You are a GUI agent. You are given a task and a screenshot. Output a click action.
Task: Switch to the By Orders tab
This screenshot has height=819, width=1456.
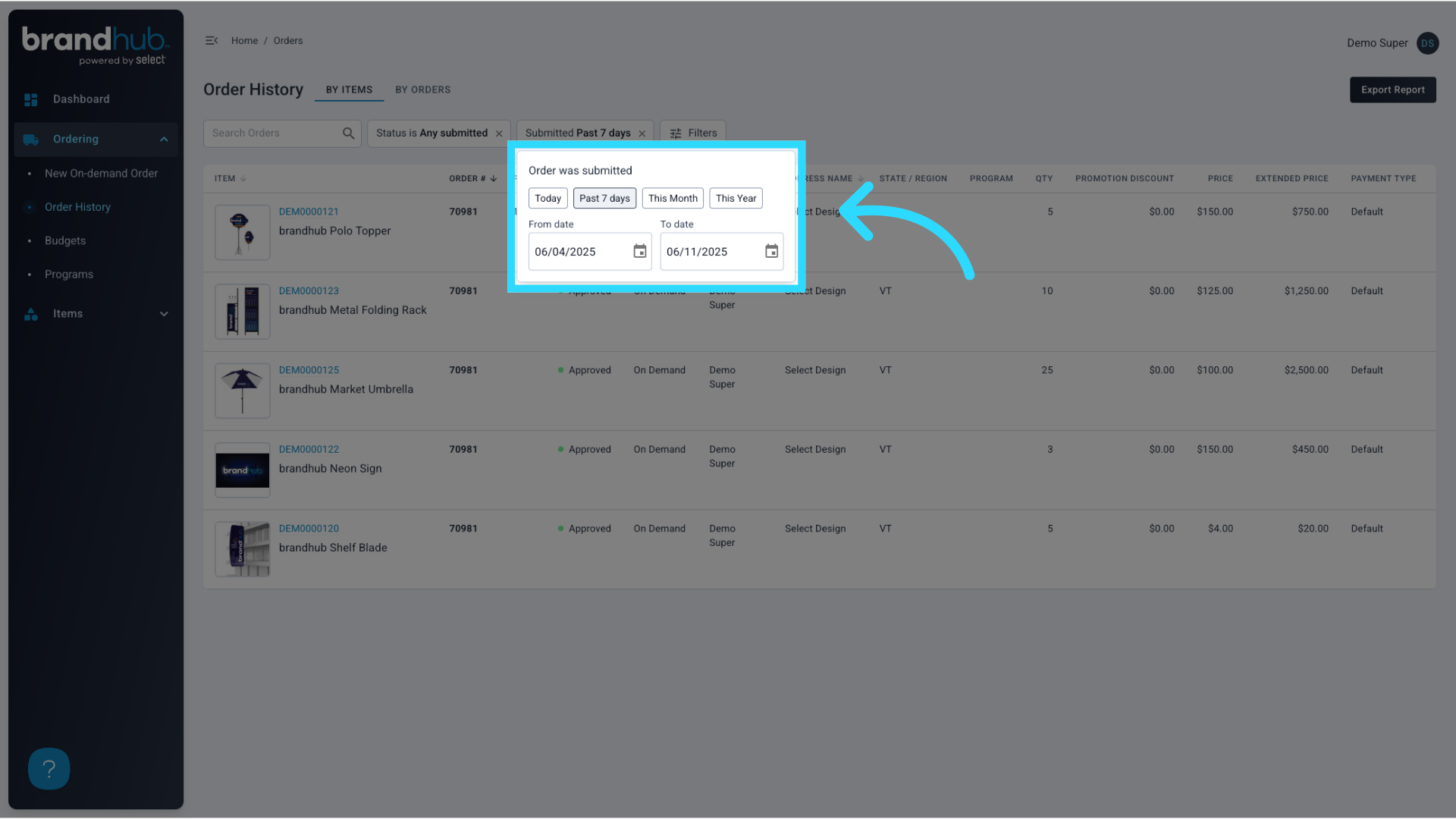422,89
